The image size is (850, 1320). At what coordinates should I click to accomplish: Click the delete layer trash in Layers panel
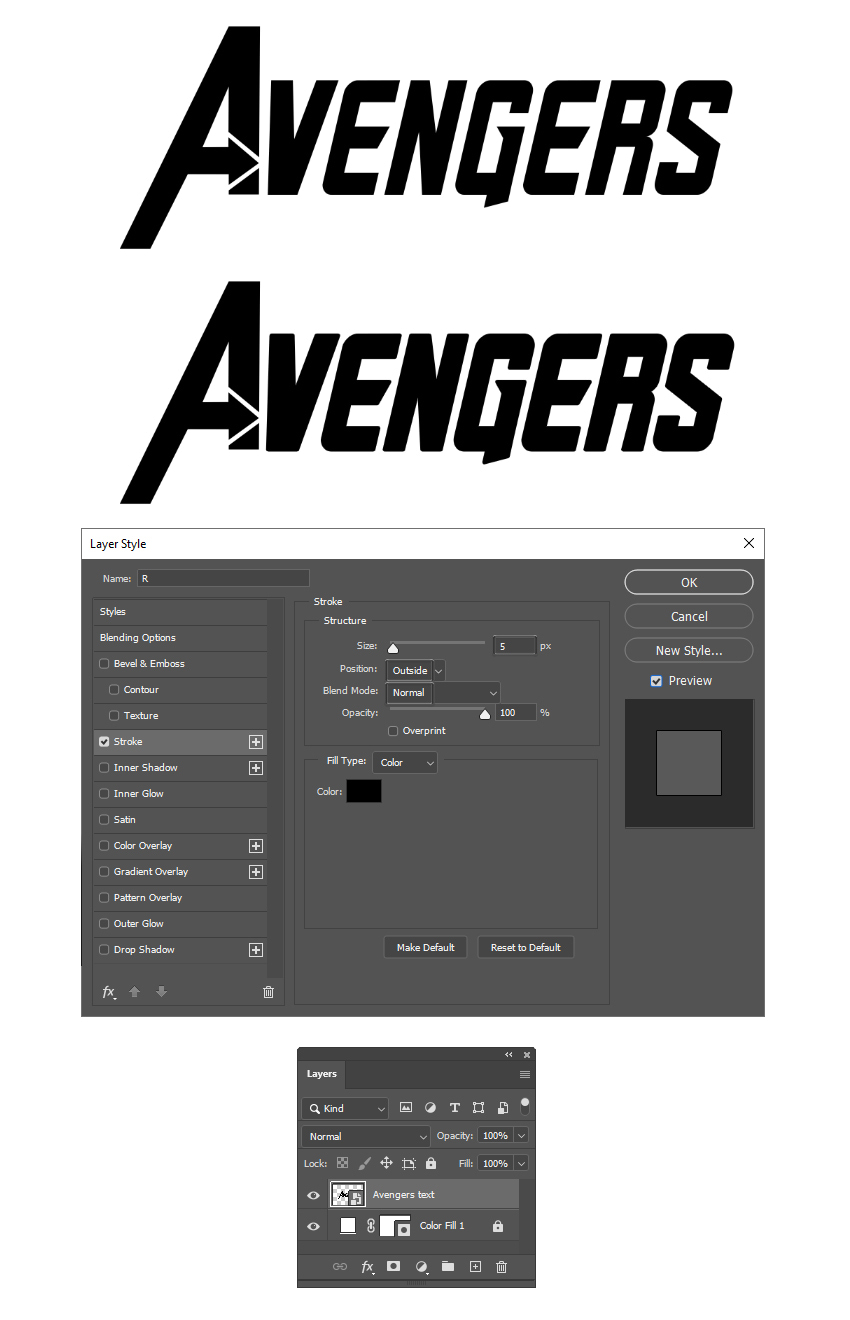502,1267
